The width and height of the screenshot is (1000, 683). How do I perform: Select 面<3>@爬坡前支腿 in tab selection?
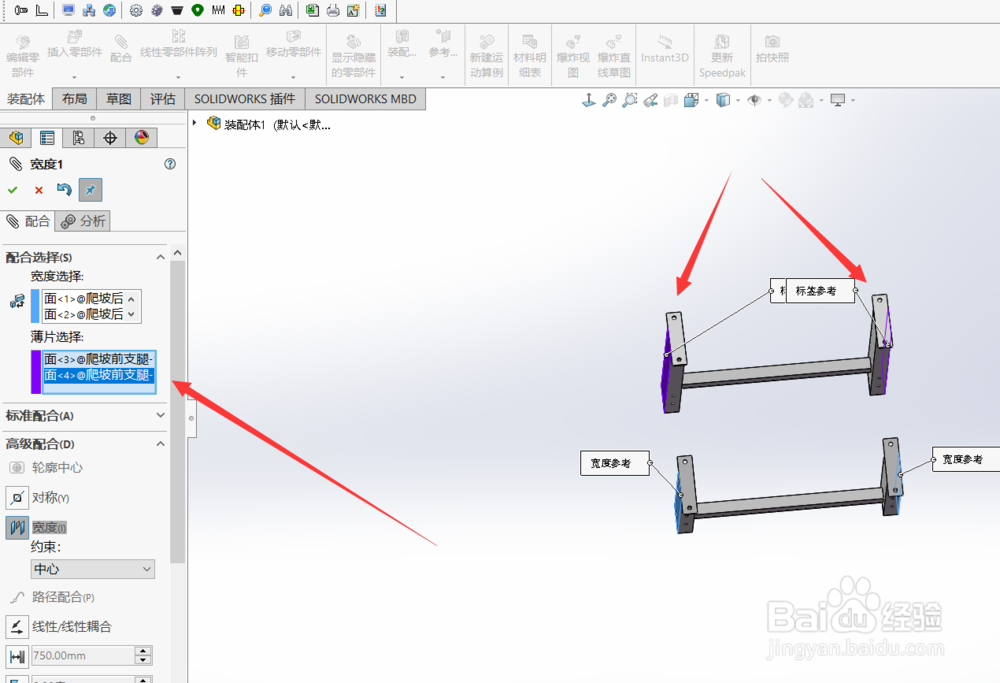[99, 359]
